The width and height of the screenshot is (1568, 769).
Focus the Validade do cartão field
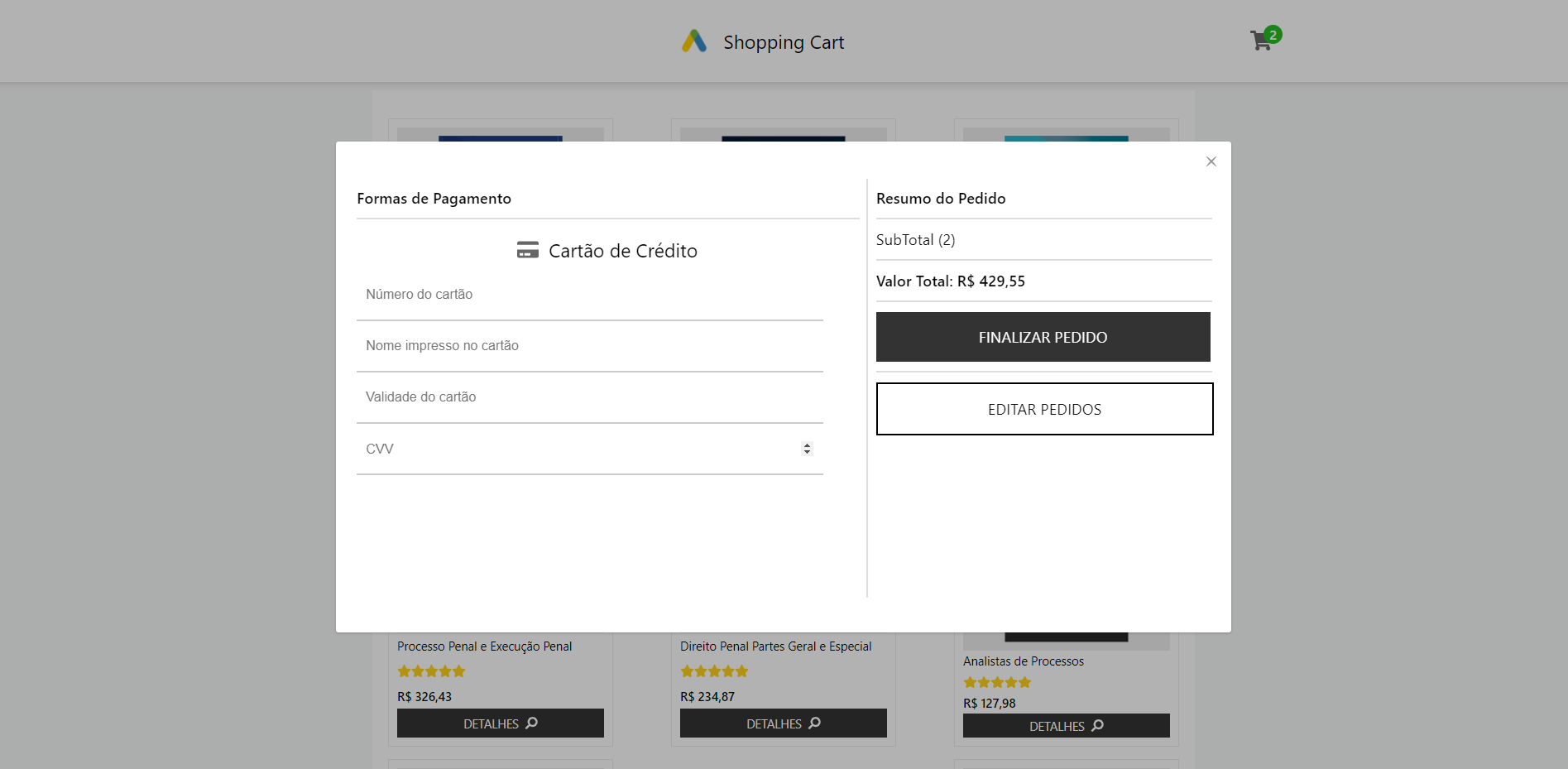pyautogui.click(x=590, y=397)
